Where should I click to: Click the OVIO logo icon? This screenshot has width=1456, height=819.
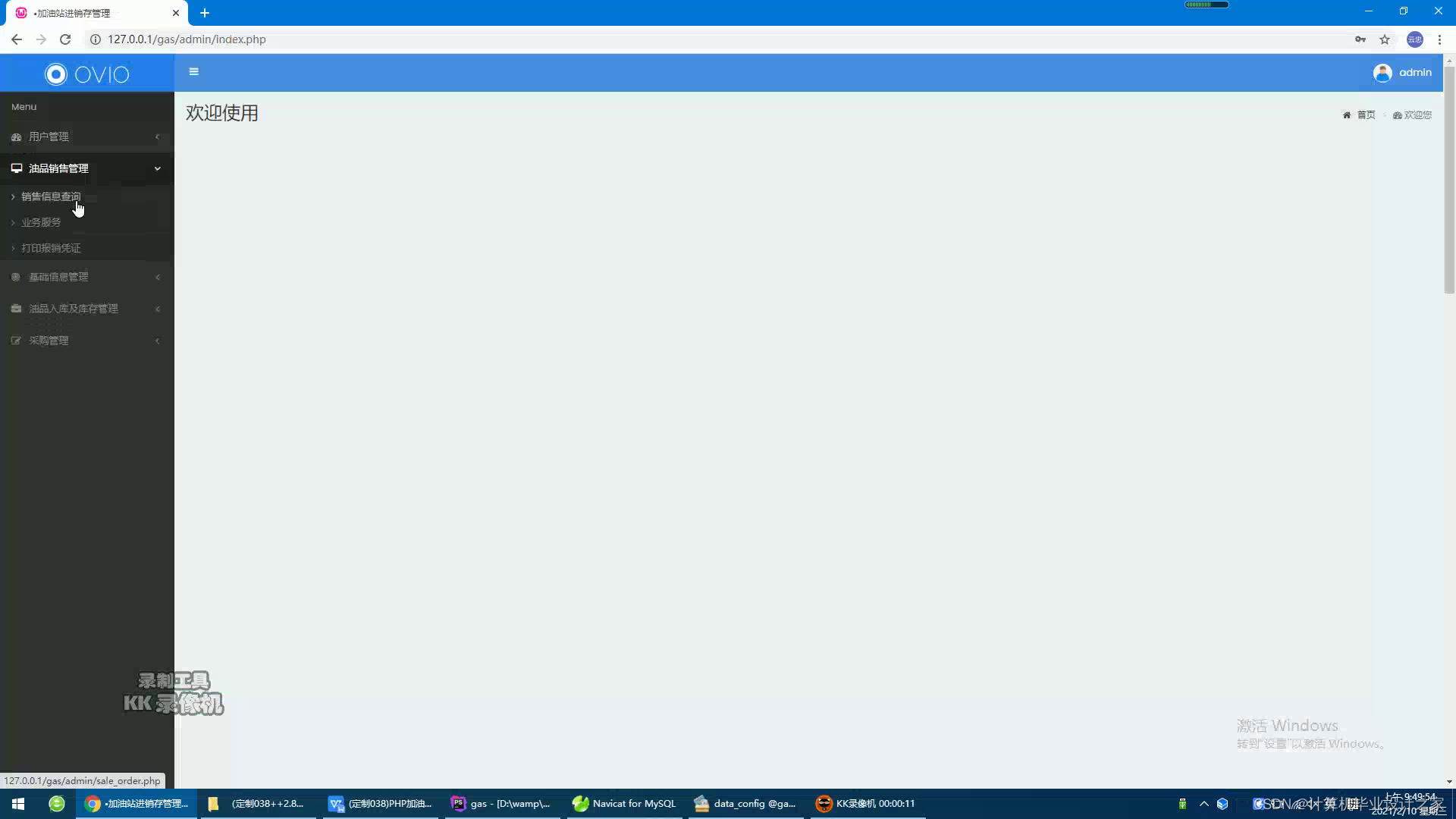[56, 74]
